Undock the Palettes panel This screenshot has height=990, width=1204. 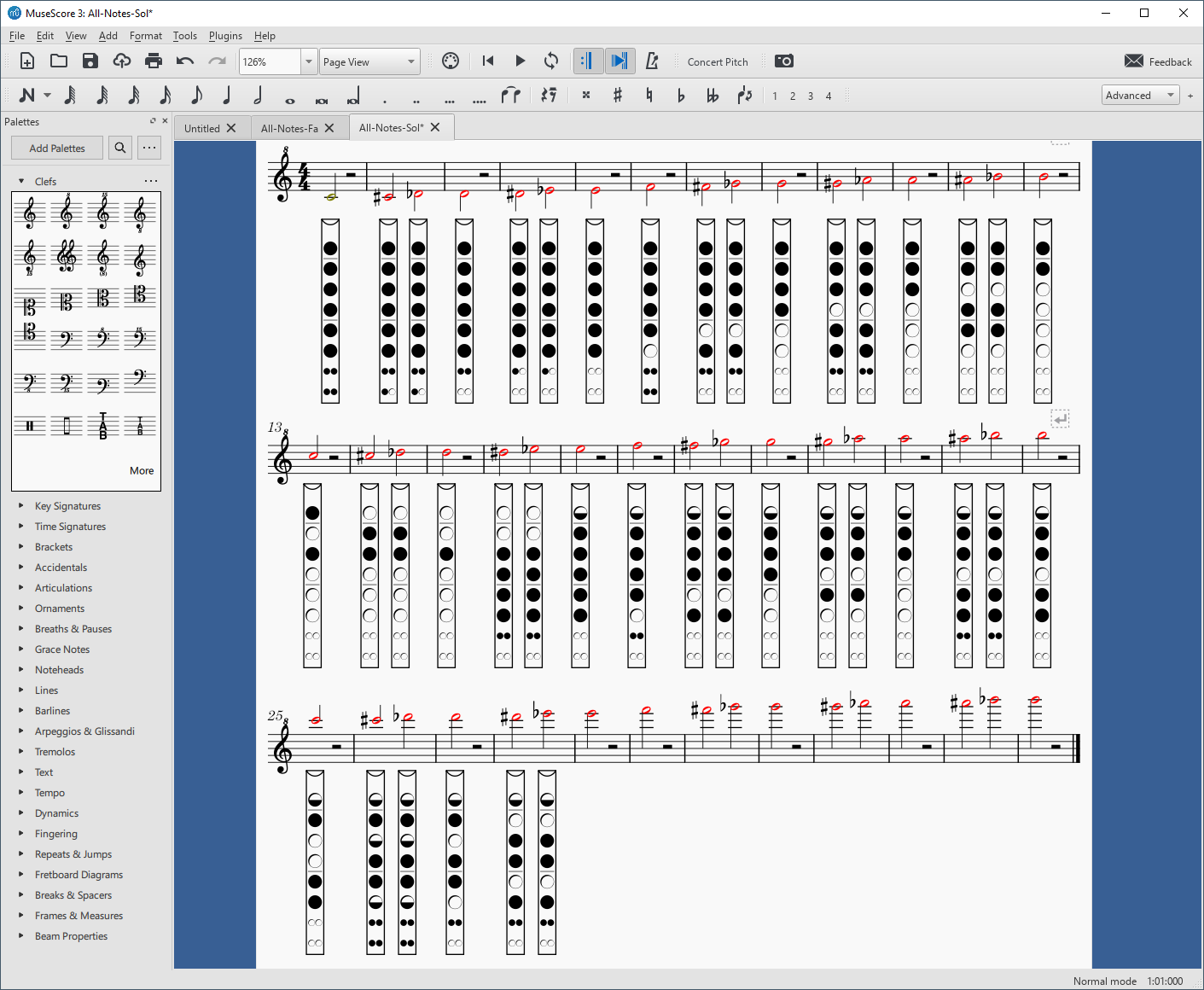153,121
